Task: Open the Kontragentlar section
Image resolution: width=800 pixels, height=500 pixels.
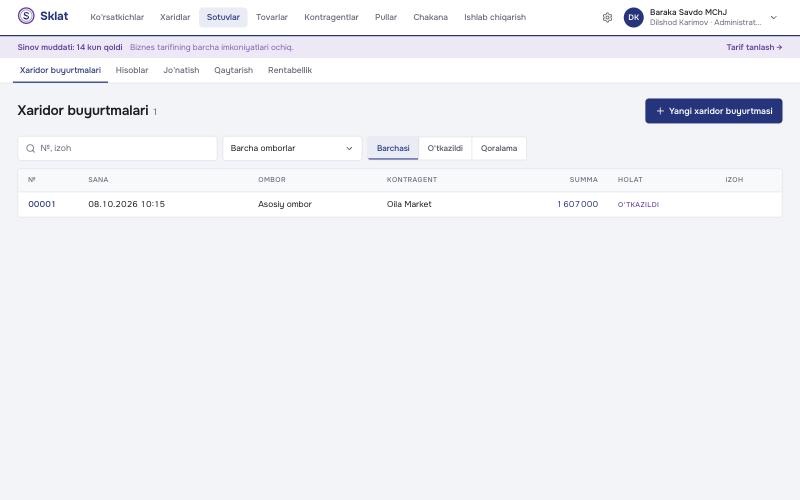Action: [331, 17]
